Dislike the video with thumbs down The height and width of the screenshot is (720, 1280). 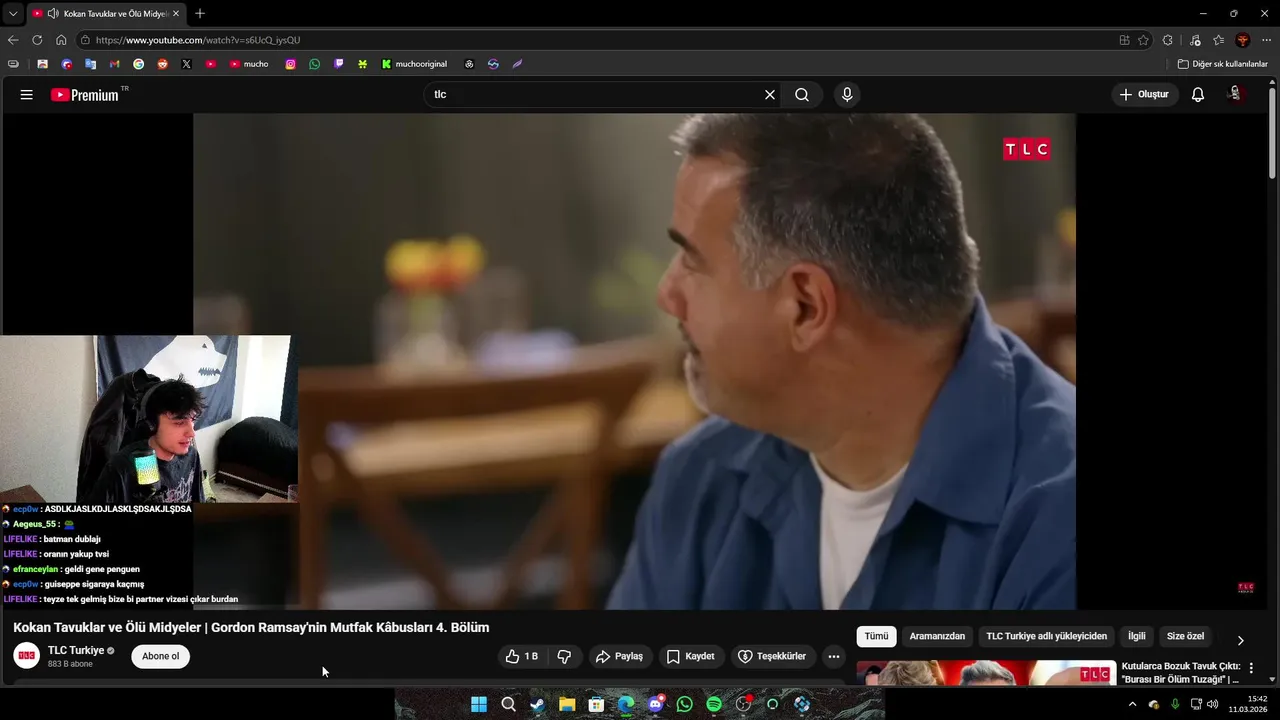(564, 657)
